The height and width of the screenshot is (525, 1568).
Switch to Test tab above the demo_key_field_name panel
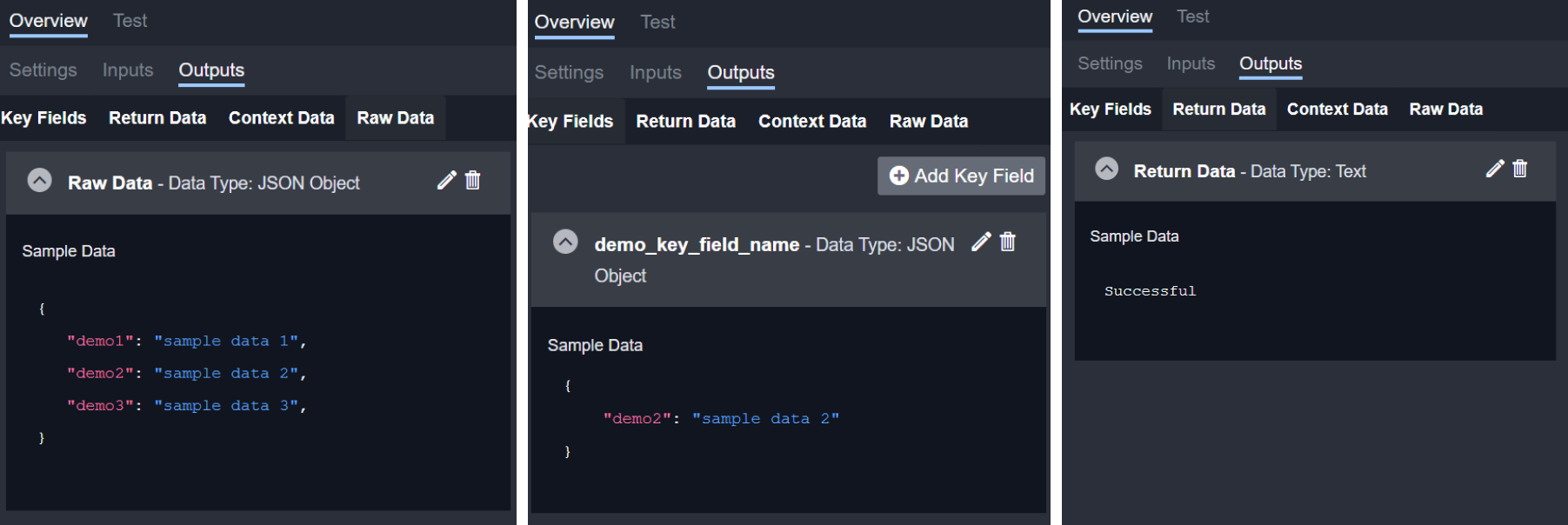657,23
